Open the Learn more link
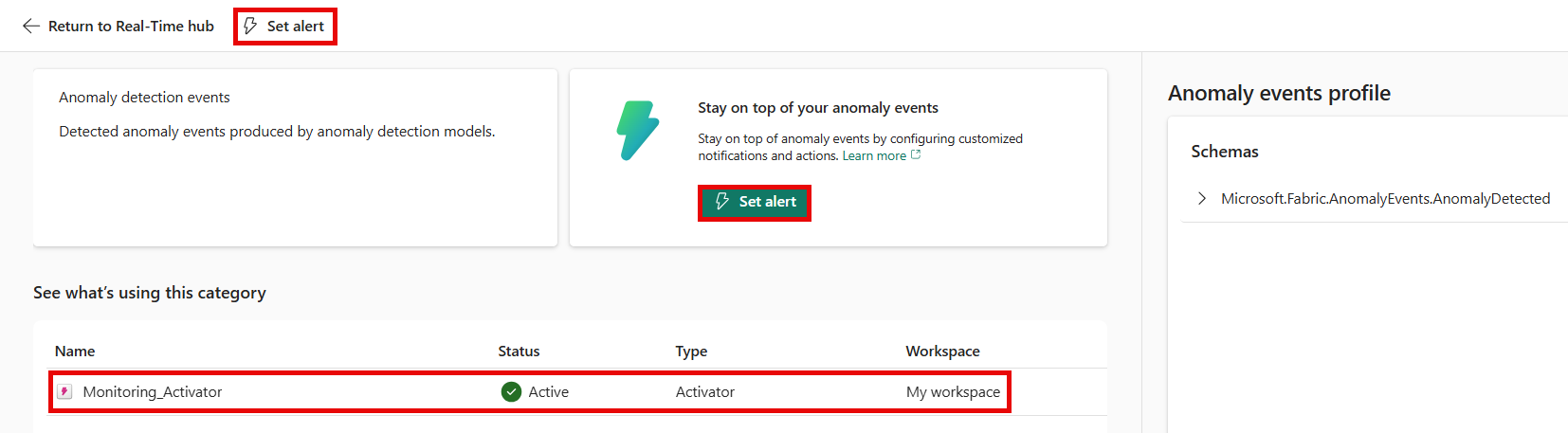Image resolution: width=1568 pixels, height=433 pixels. pos(874,156)
